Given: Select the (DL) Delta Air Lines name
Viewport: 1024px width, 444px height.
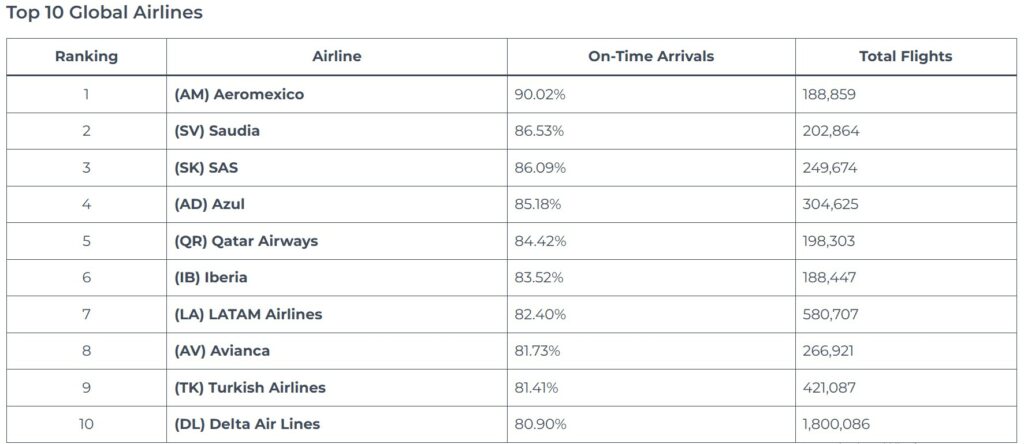Looking at the screenshot, I should coord(247,424).
